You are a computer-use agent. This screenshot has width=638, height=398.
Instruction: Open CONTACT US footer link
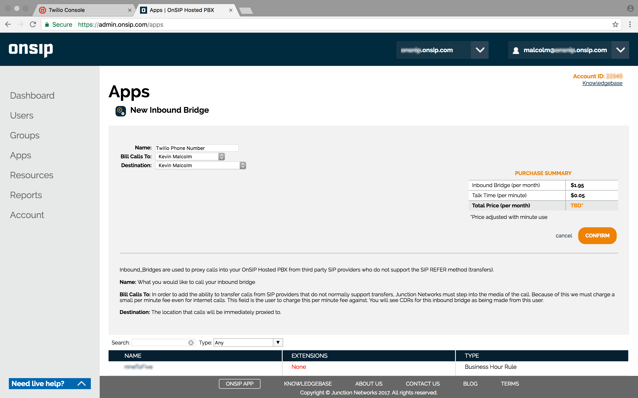pos(422,384)
